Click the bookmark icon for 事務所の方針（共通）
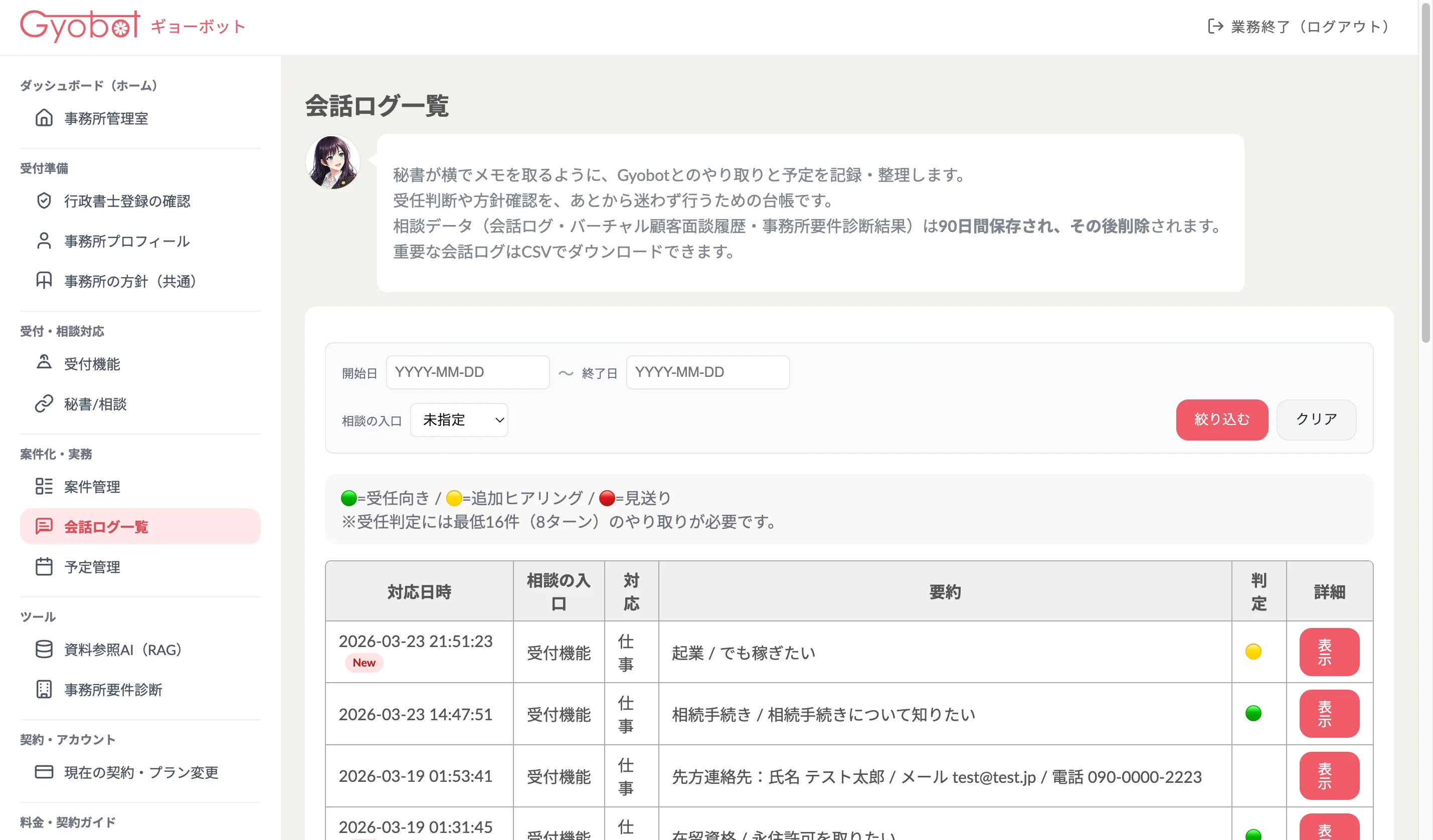1433x840 pixels. (x=44, y=281)
